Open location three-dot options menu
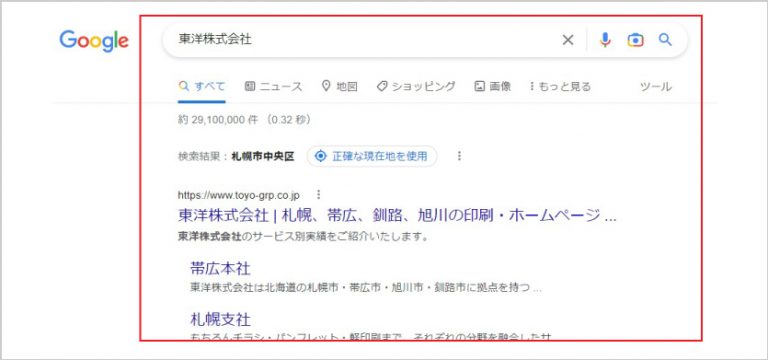Image resolution: width=768 pixels, height=360 pixels. tap(459, 156)
